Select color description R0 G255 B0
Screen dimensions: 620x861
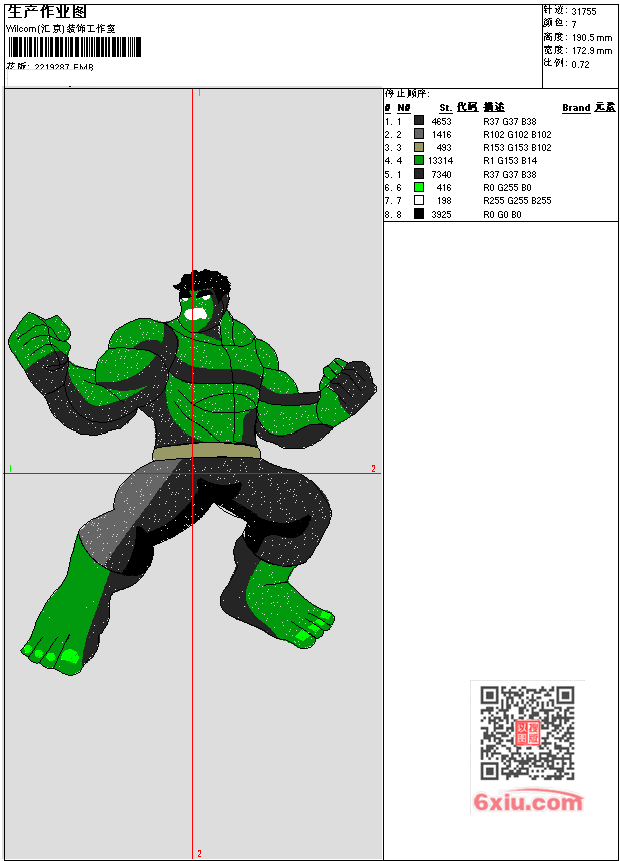coord(507,188)
